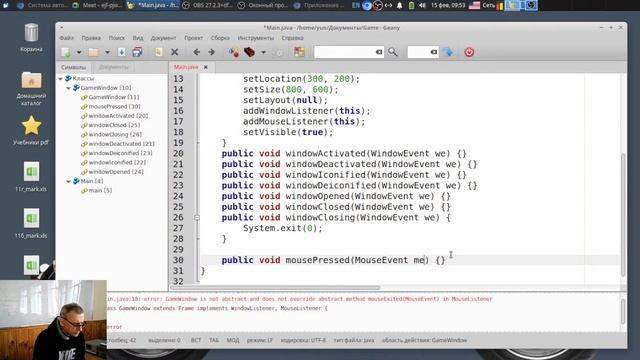Switch to the Символы sidebar tab
Image resolution: width=640 pixels, height=360 pixels.
[73, 67]
